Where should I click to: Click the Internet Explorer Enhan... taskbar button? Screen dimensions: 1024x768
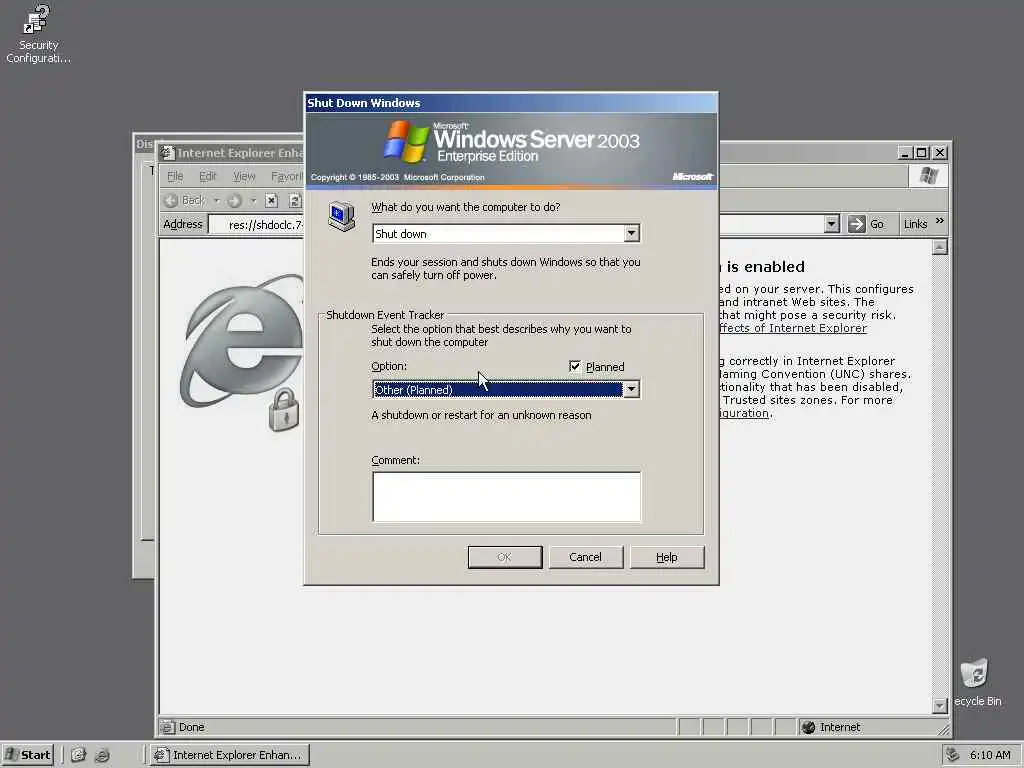229,755
